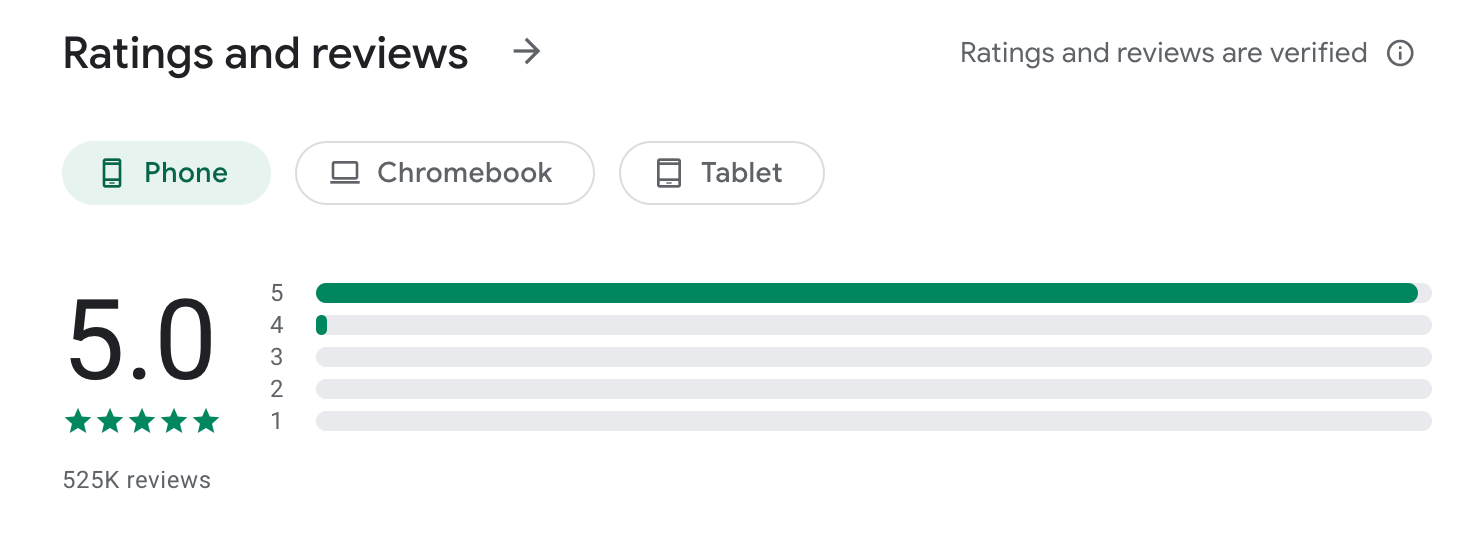Click the phone device icon
Viewport: 1482px width, 542px height.
point(112,173)
